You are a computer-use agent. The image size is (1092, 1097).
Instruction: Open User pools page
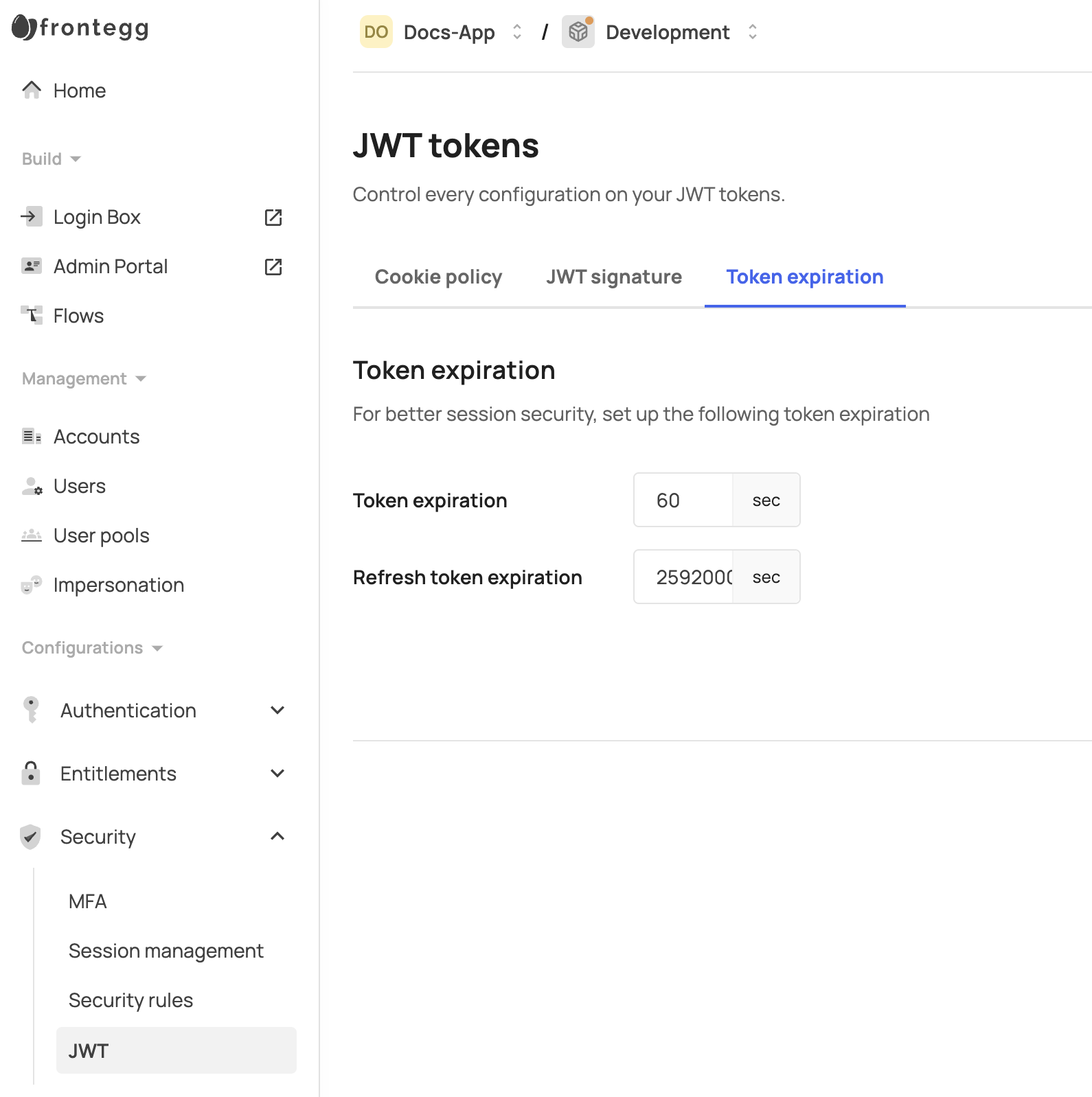(102, 535)
